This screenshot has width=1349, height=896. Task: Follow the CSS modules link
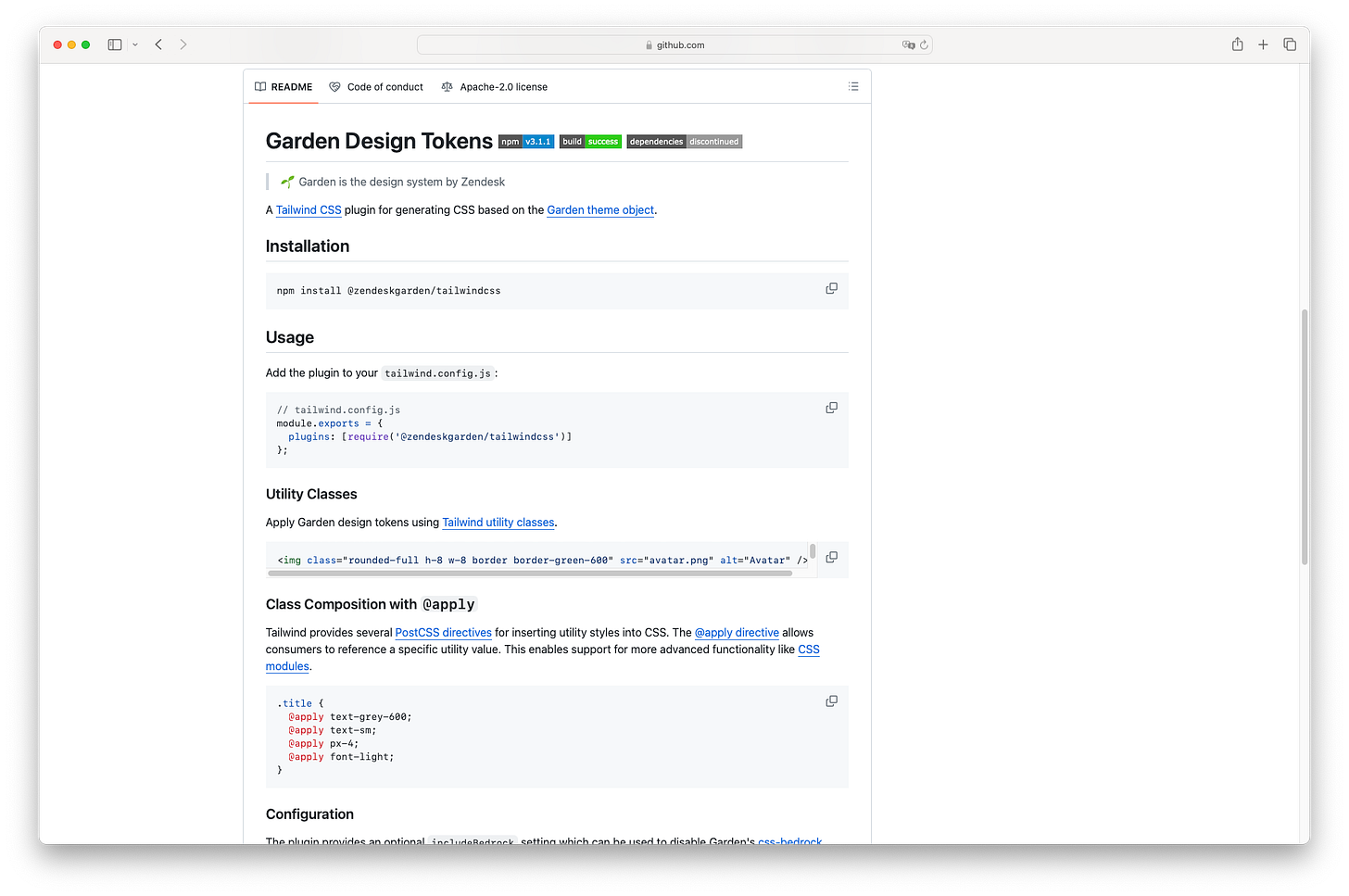pyautogui.click(x=543, y=658)
